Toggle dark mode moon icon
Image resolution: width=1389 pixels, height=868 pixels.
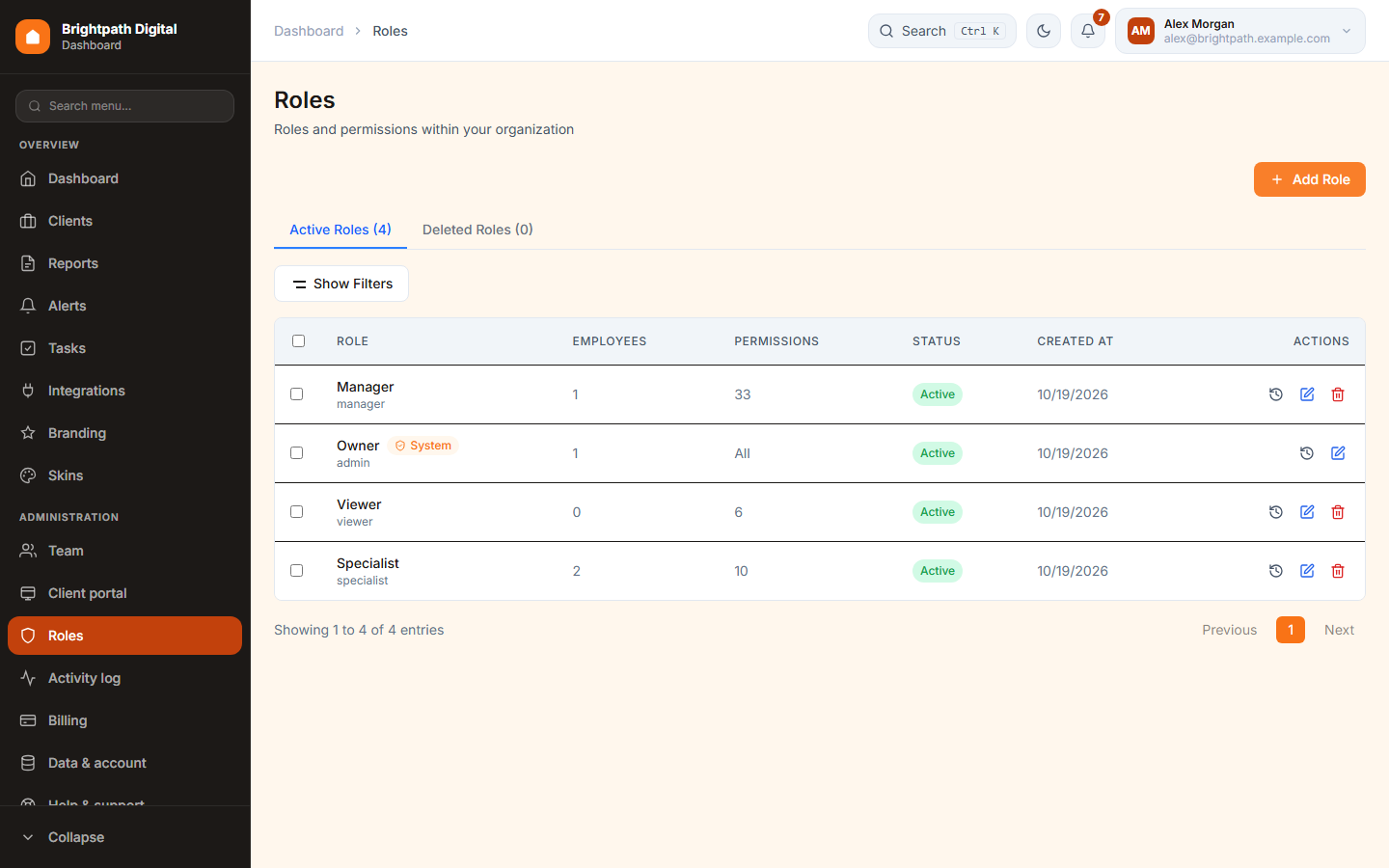(1044, 31)
